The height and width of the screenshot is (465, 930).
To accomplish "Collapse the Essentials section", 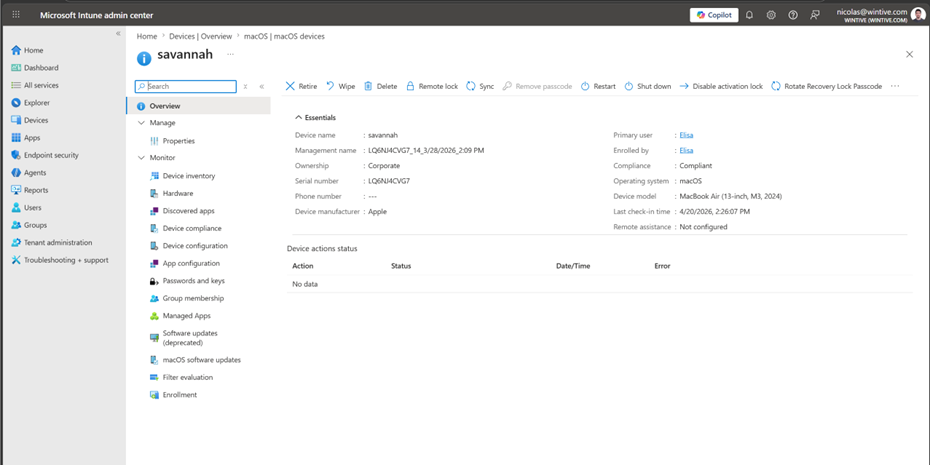I will click(x=316, y=118).
